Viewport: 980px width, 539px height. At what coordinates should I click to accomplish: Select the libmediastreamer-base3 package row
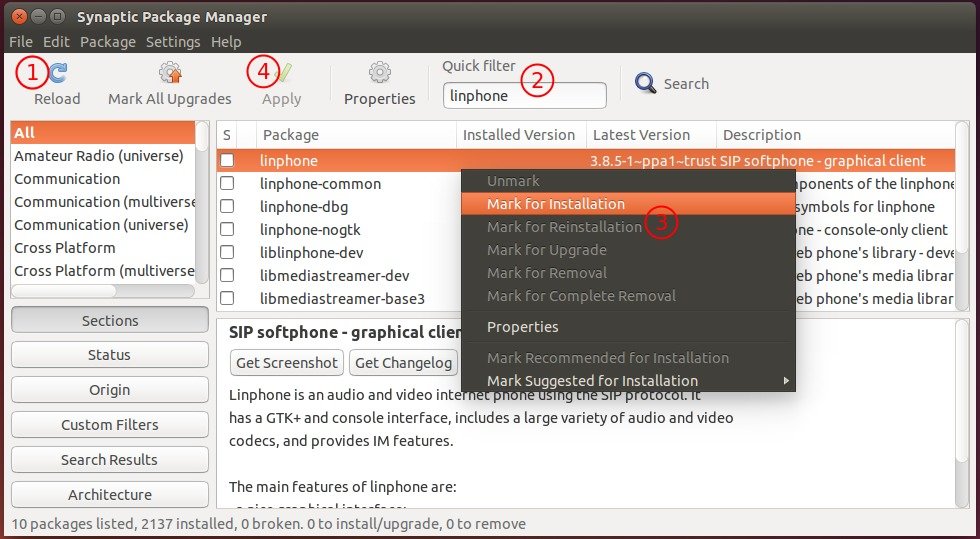click(339, 299)
